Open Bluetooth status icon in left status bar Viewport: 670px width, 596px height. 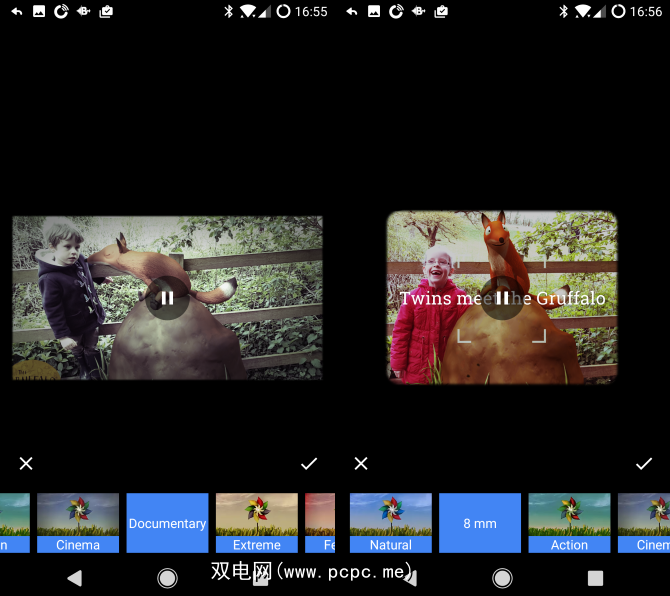pos(229,12)
